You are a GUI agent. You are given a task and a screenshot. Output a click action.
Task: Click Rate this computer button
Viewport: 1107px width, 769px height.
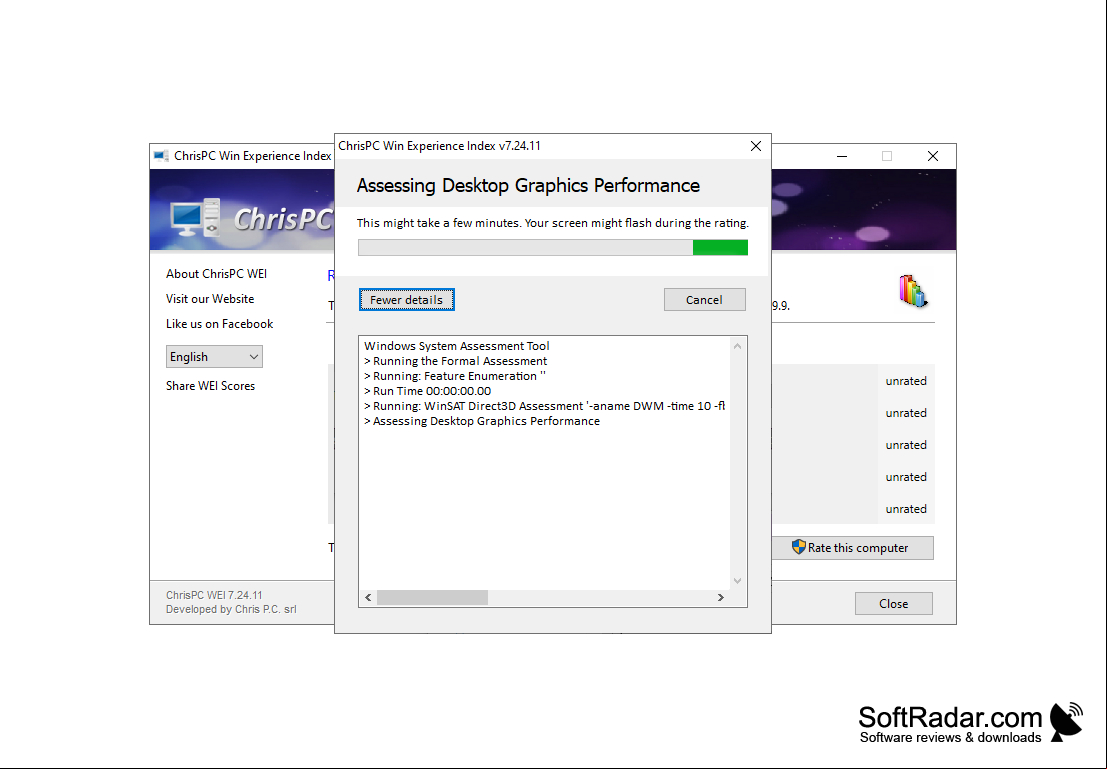tap(852, 548)
